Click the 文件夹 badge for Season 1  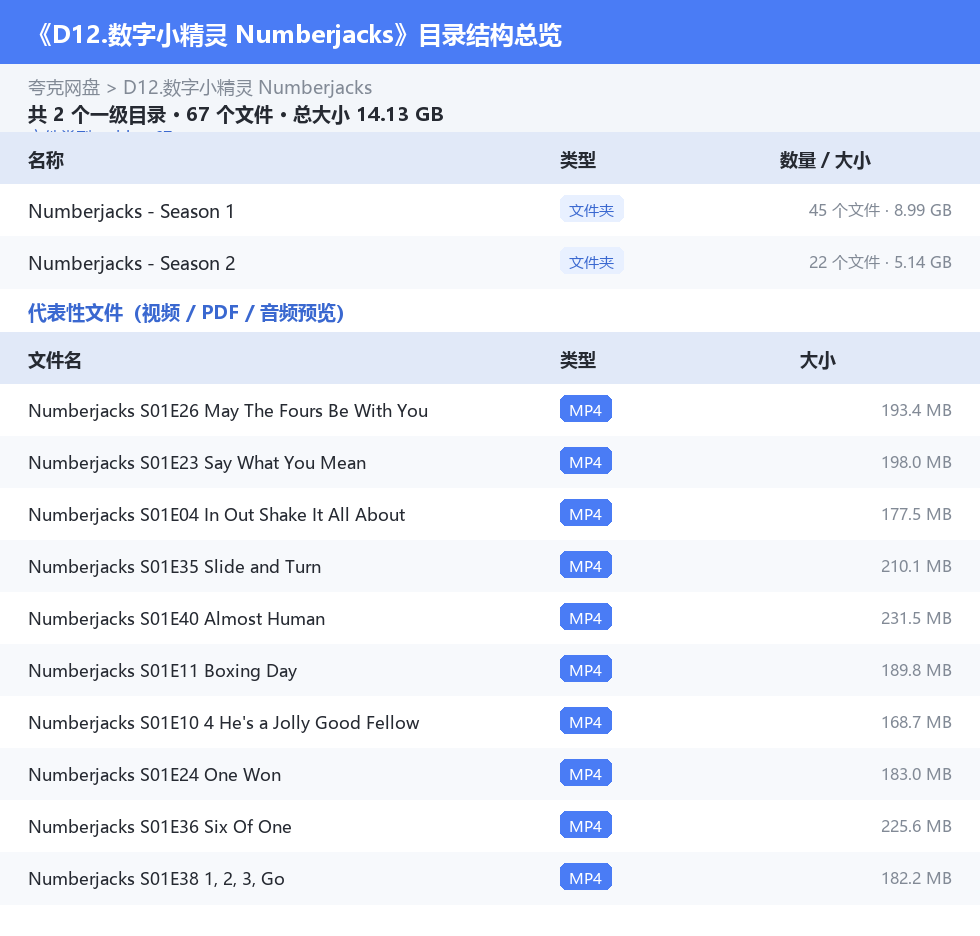coord(591,210)
